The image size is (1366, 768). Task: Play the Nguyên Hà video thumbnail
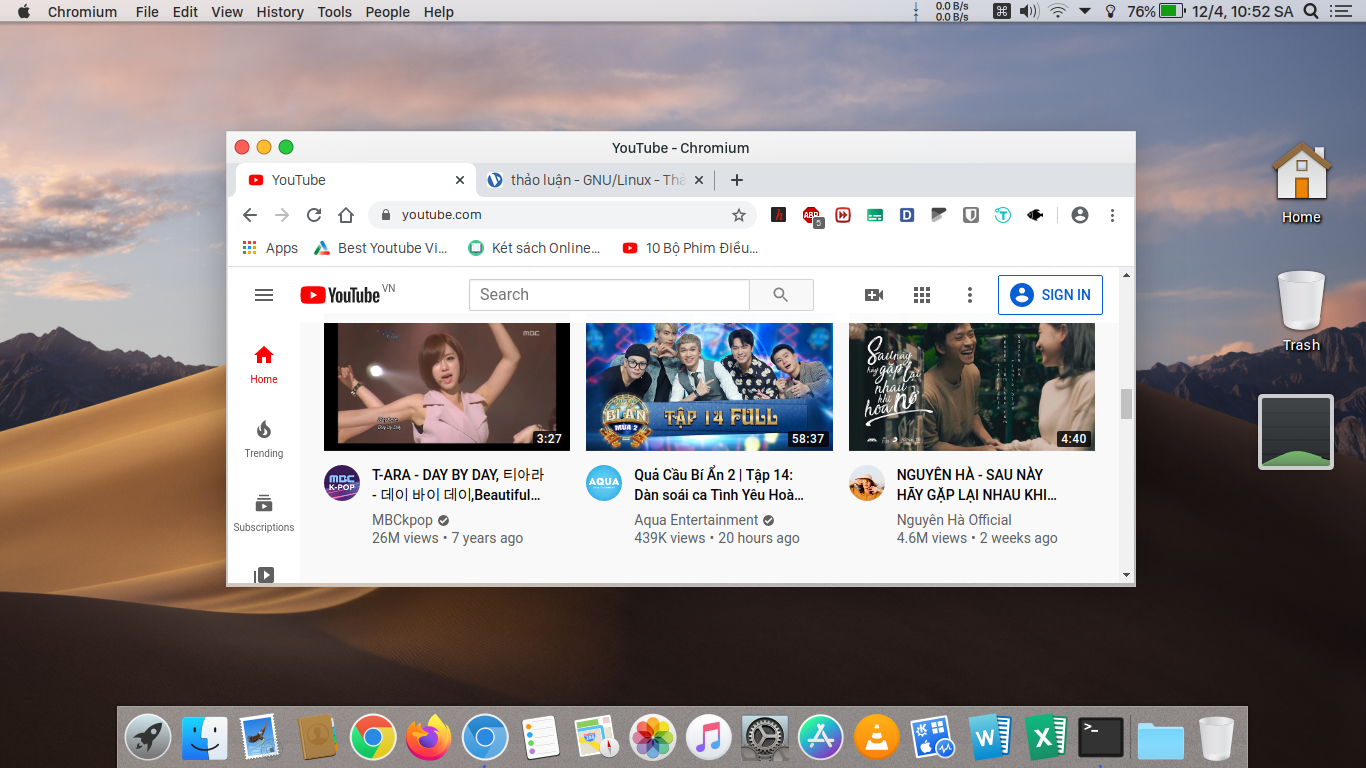pyautogui.click(x=972, y=387)
